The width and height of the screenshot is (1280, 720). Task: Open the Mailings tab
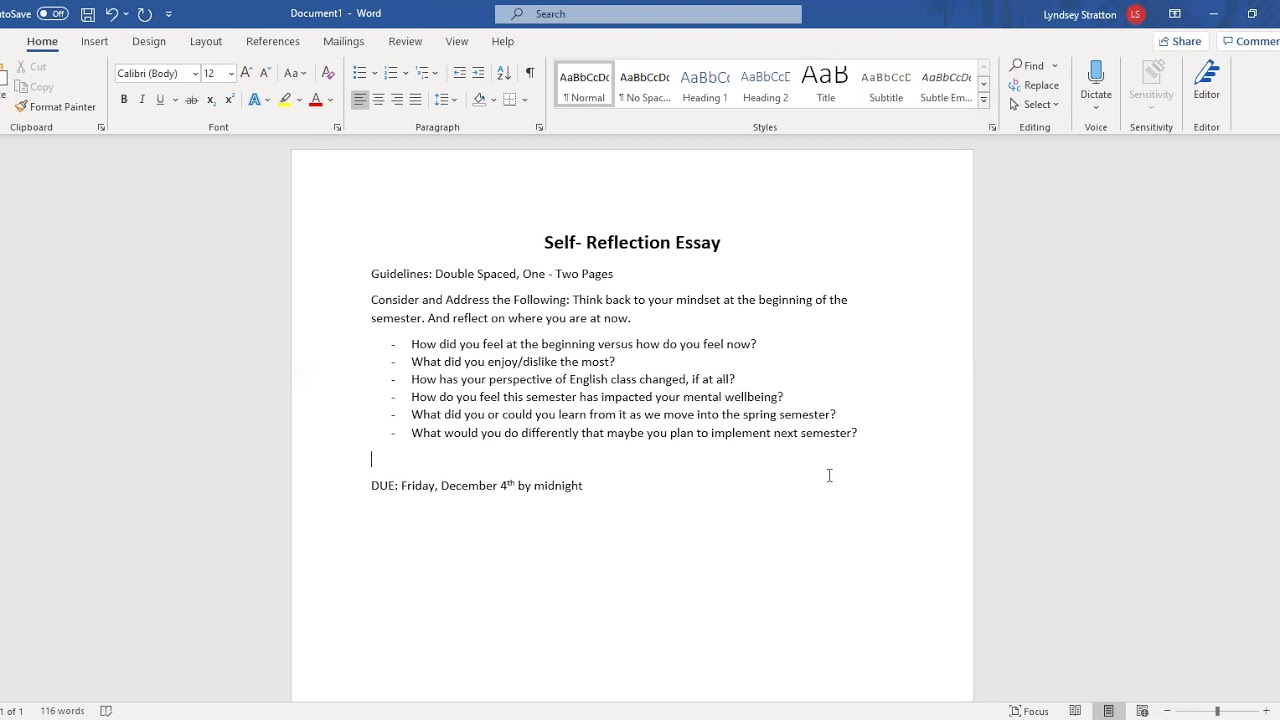point(344,42)
